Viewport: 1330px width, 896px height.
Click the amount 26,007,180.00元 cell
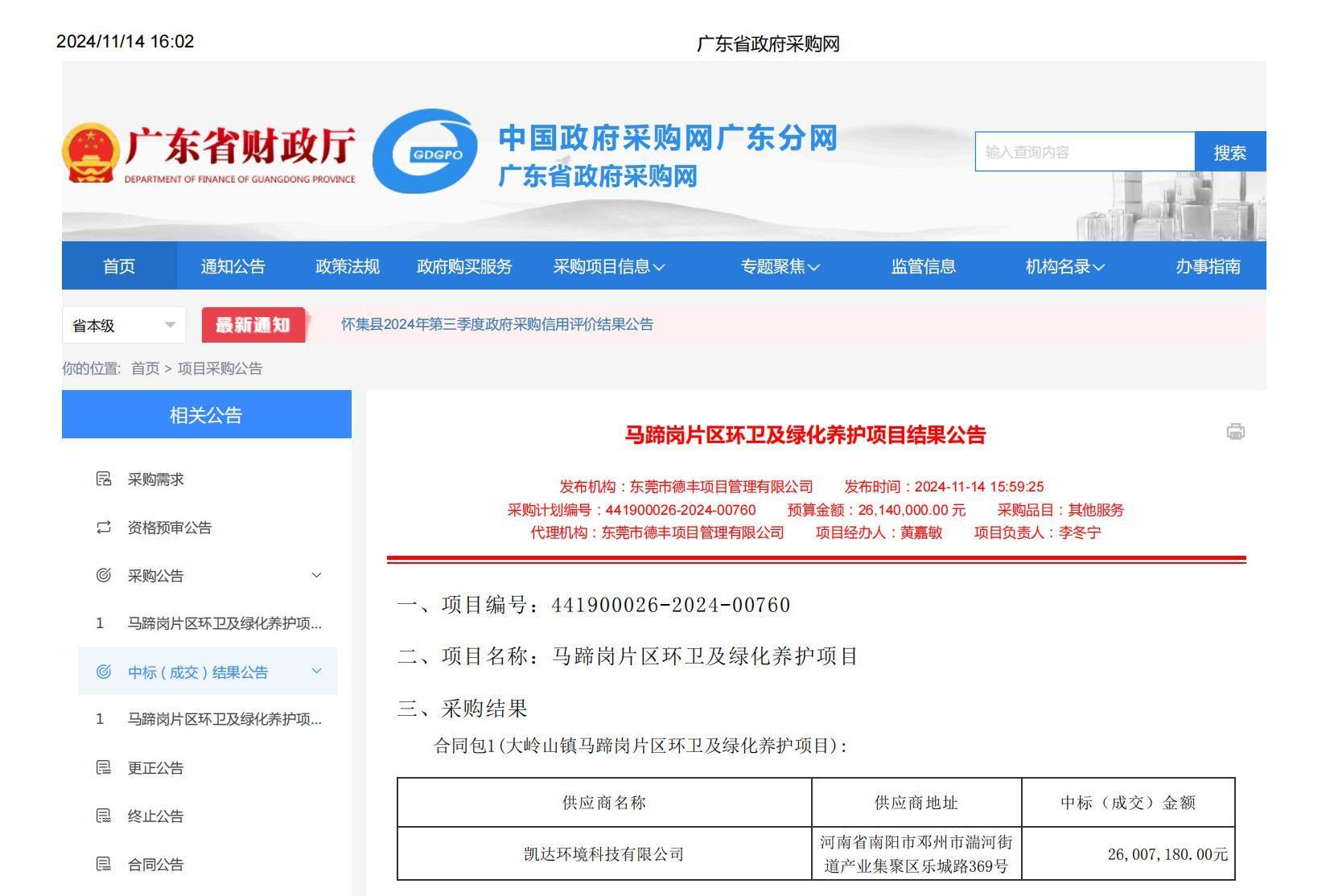[x=1128, y=853]
